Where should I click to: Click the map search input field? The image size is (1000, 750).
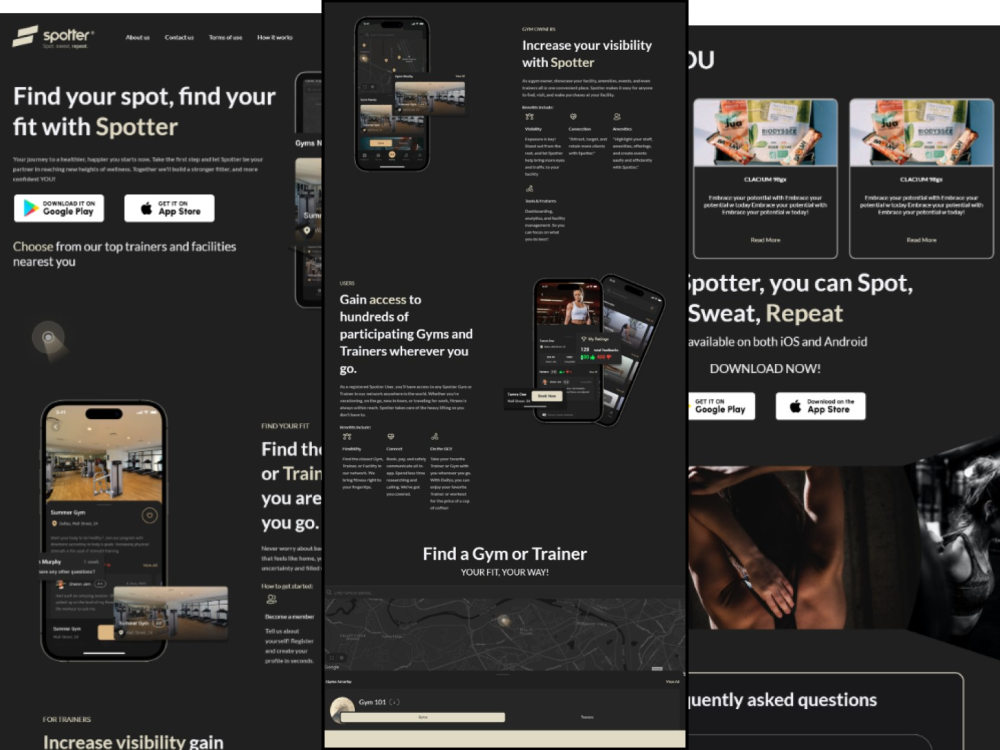(504, 592)
